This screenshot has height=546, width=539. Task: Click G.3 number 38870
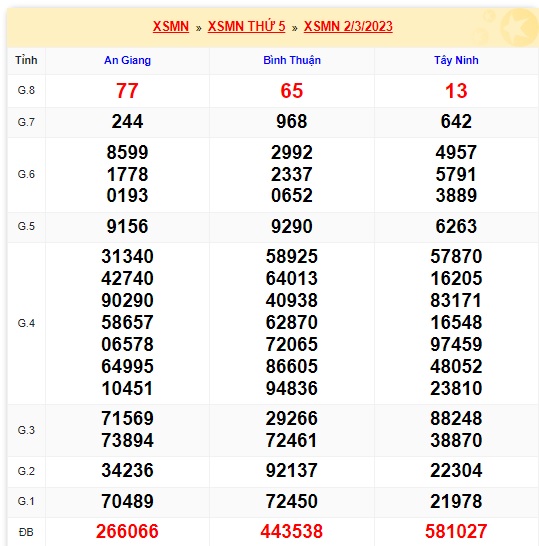tap(456, 440)
